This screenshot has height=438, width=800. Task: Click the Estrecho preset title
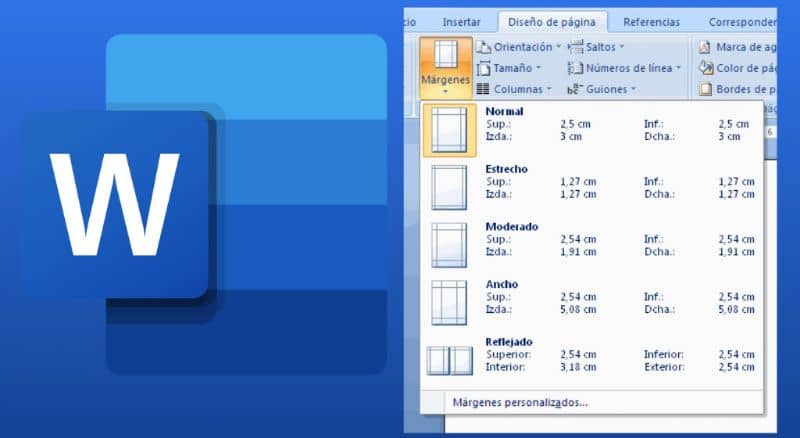[x=506, y=169]
